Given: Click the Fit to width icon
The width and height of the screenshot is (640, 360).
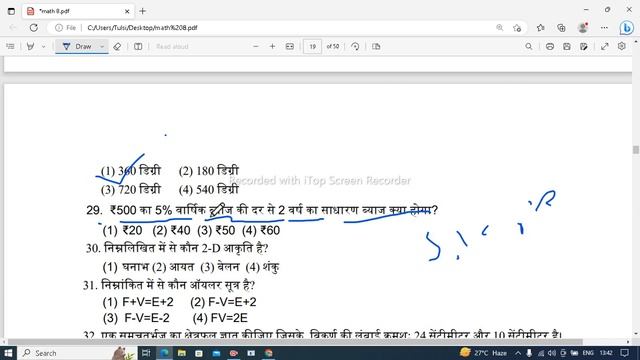Looking at the screenshot, I should [290, 47].
